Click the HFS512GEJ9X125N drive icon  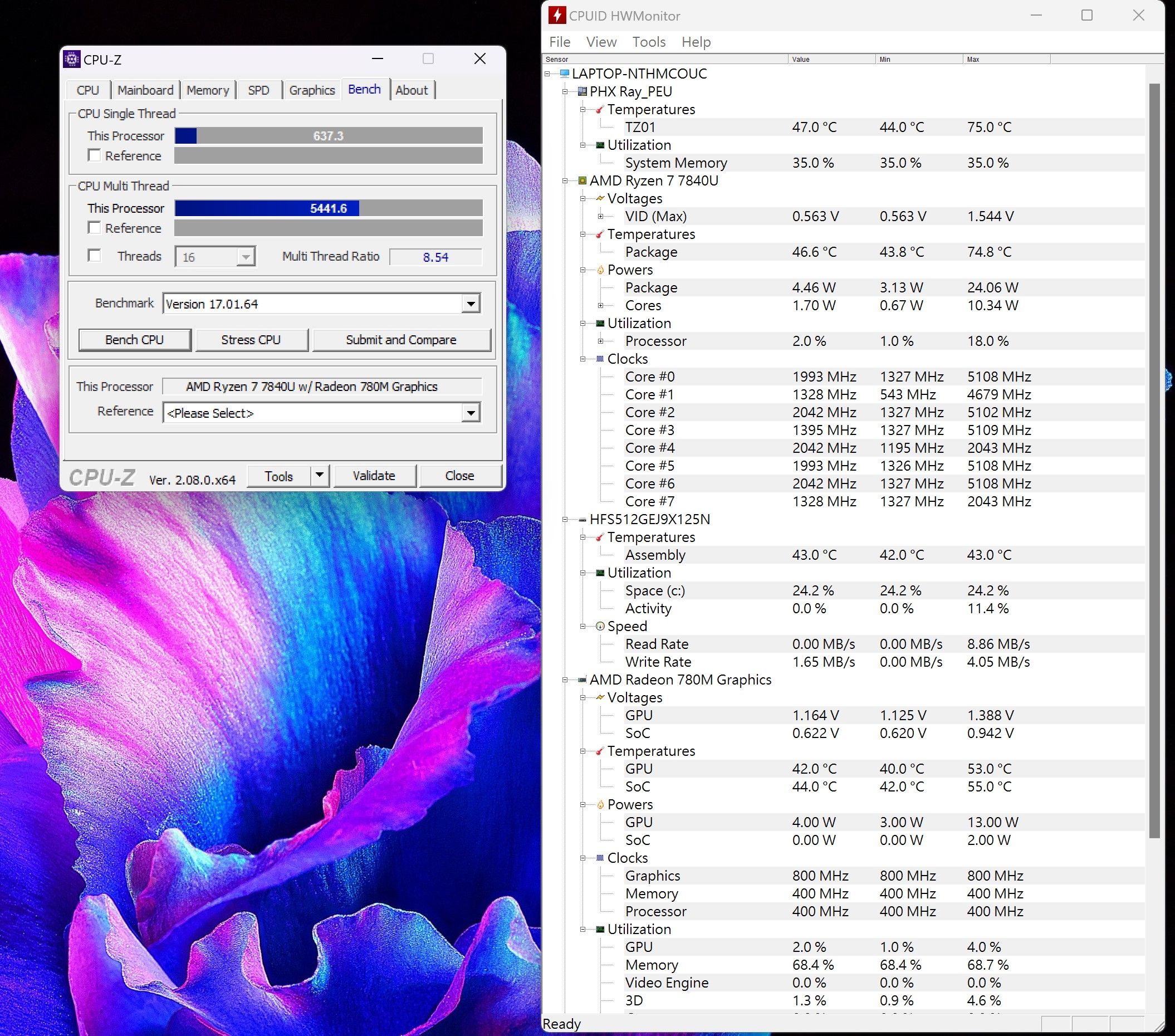[x=582, y=520]
